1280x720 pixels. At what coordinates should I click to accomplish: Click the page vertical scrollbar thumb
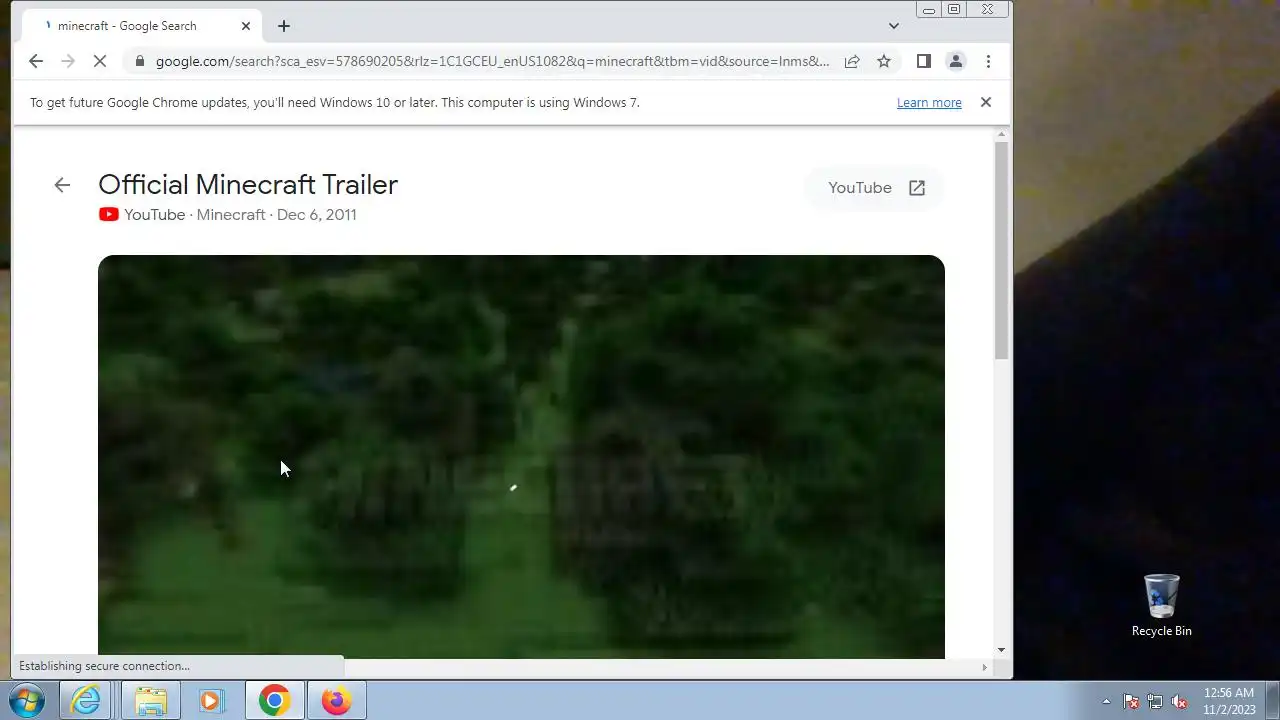click(1001, 252)
